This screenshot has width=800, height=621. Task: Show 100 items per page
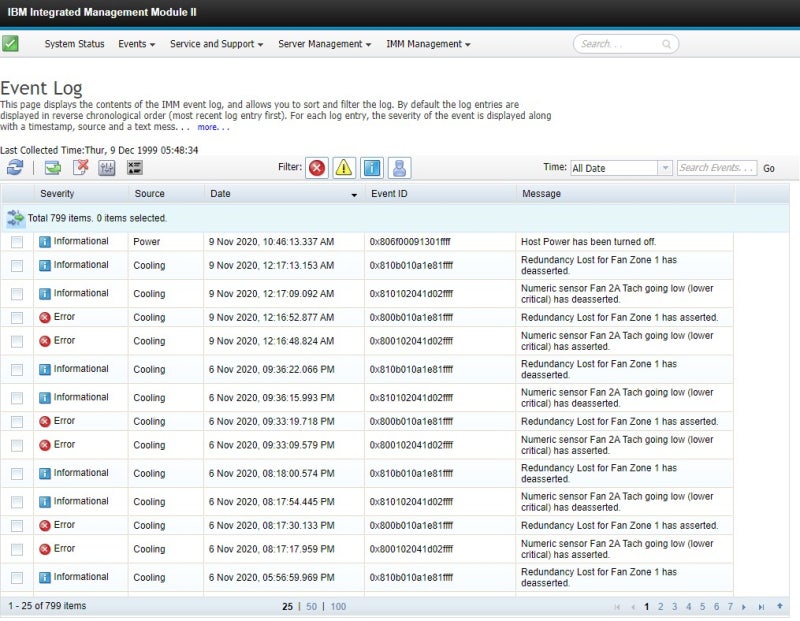click(339, 606)
